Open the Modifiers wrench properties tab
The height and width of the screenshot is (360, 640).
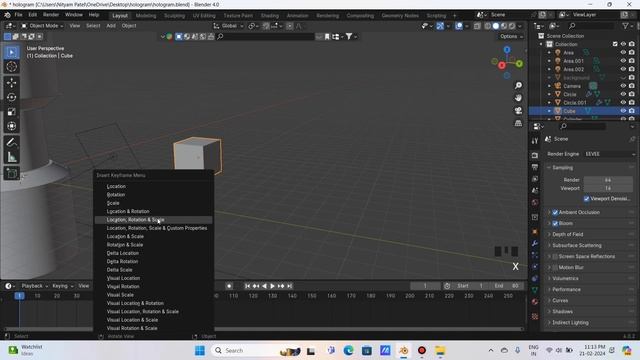pos(535,243)
